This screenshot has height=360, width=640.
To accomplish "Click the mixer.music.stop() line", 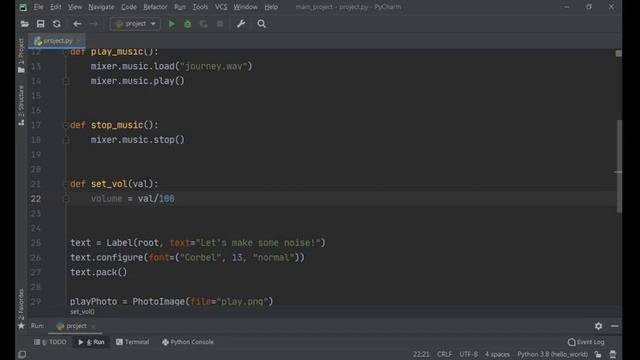I will pos(138,140).
